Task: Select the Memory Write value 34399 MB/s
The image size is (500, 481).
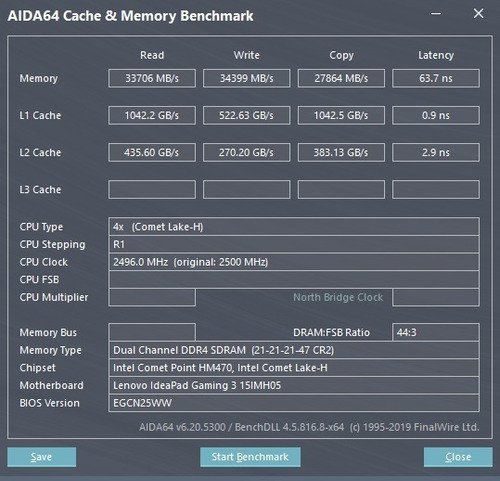Action: tap(247, 78)
